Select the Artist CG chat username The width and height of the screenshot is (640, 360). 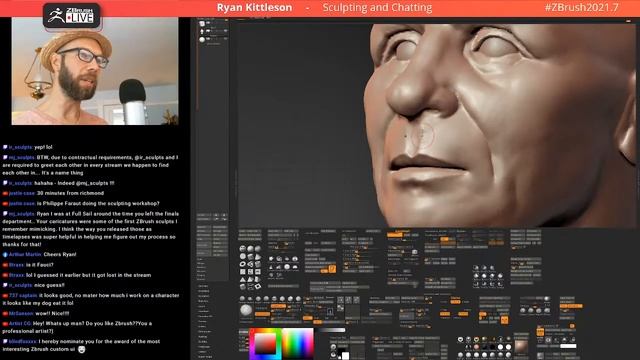tap(20, 323)
